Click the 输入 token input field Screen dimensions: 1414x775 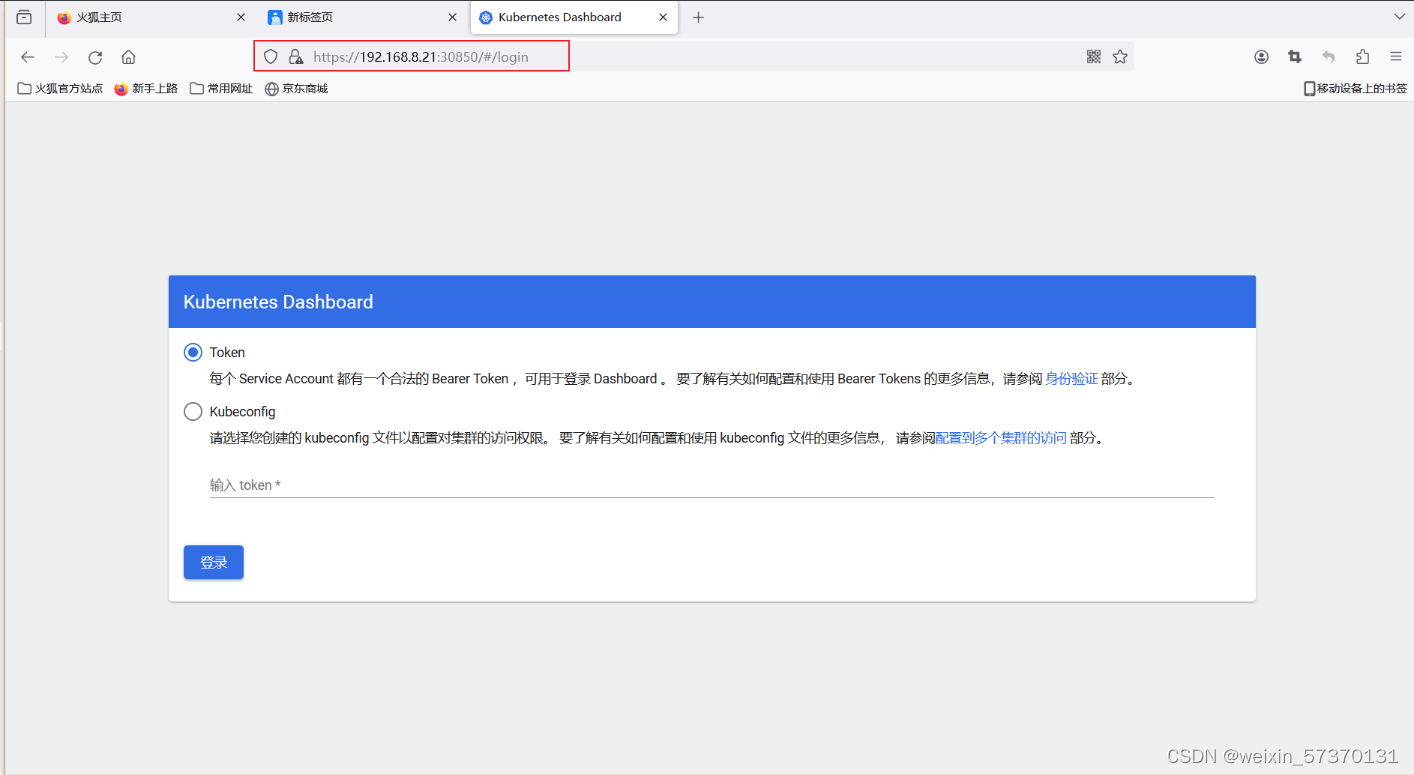click(712, 485)
